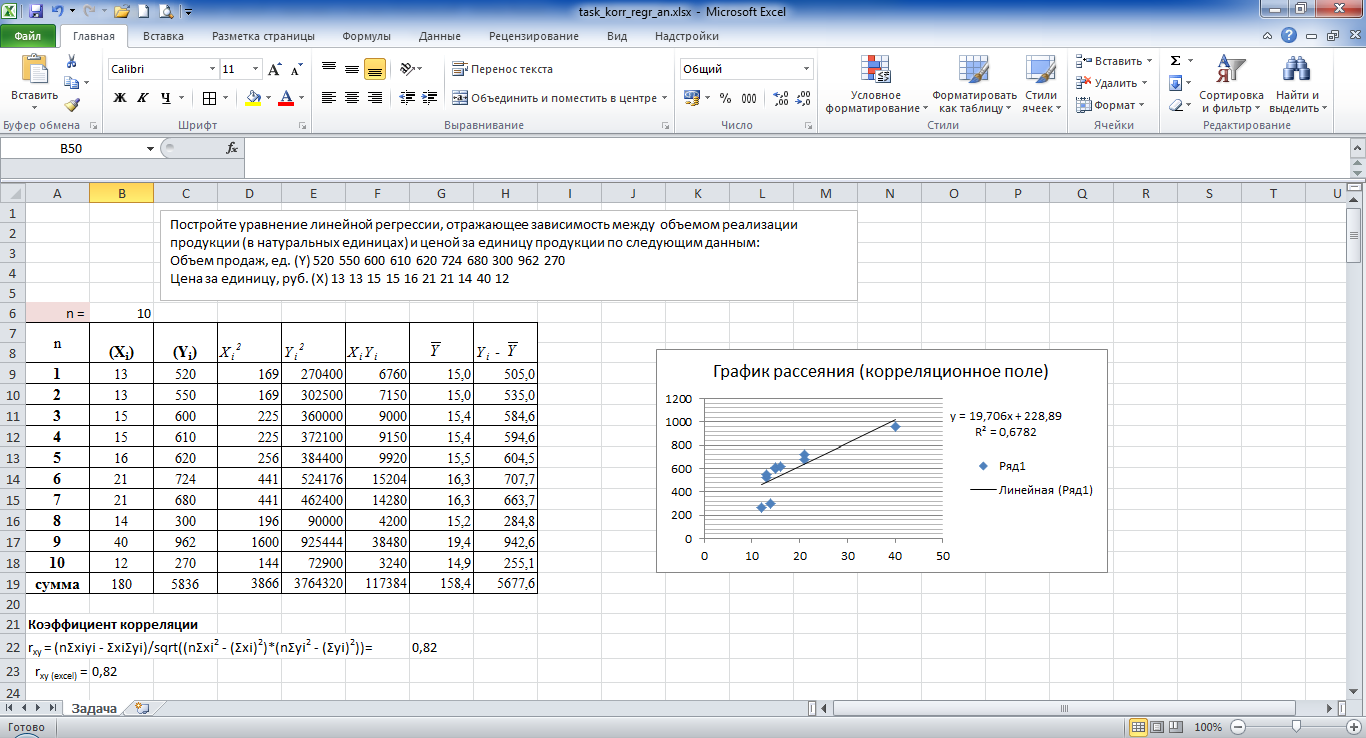1366x738 pixels.
Task: Align cell text right
Action: (375, 98)
